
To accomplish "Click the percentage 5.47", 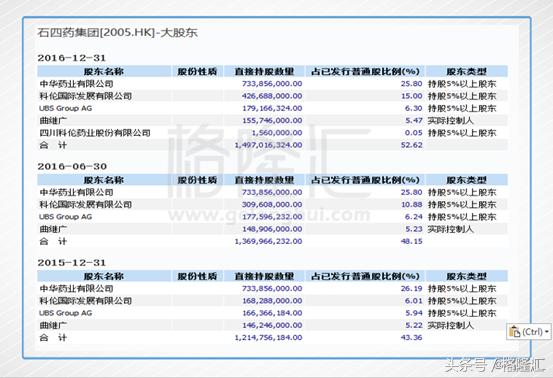I will click(x=414, y=121).
